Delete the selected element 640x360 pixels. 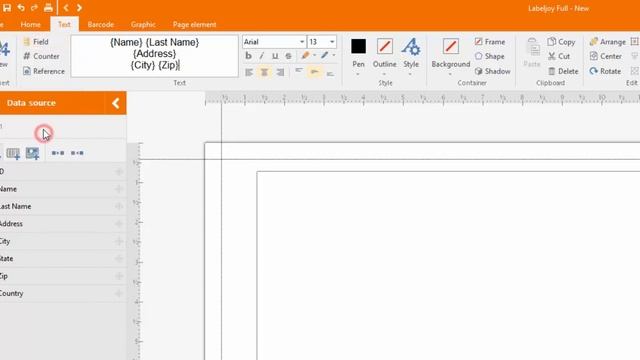click(x=563, y=71)
